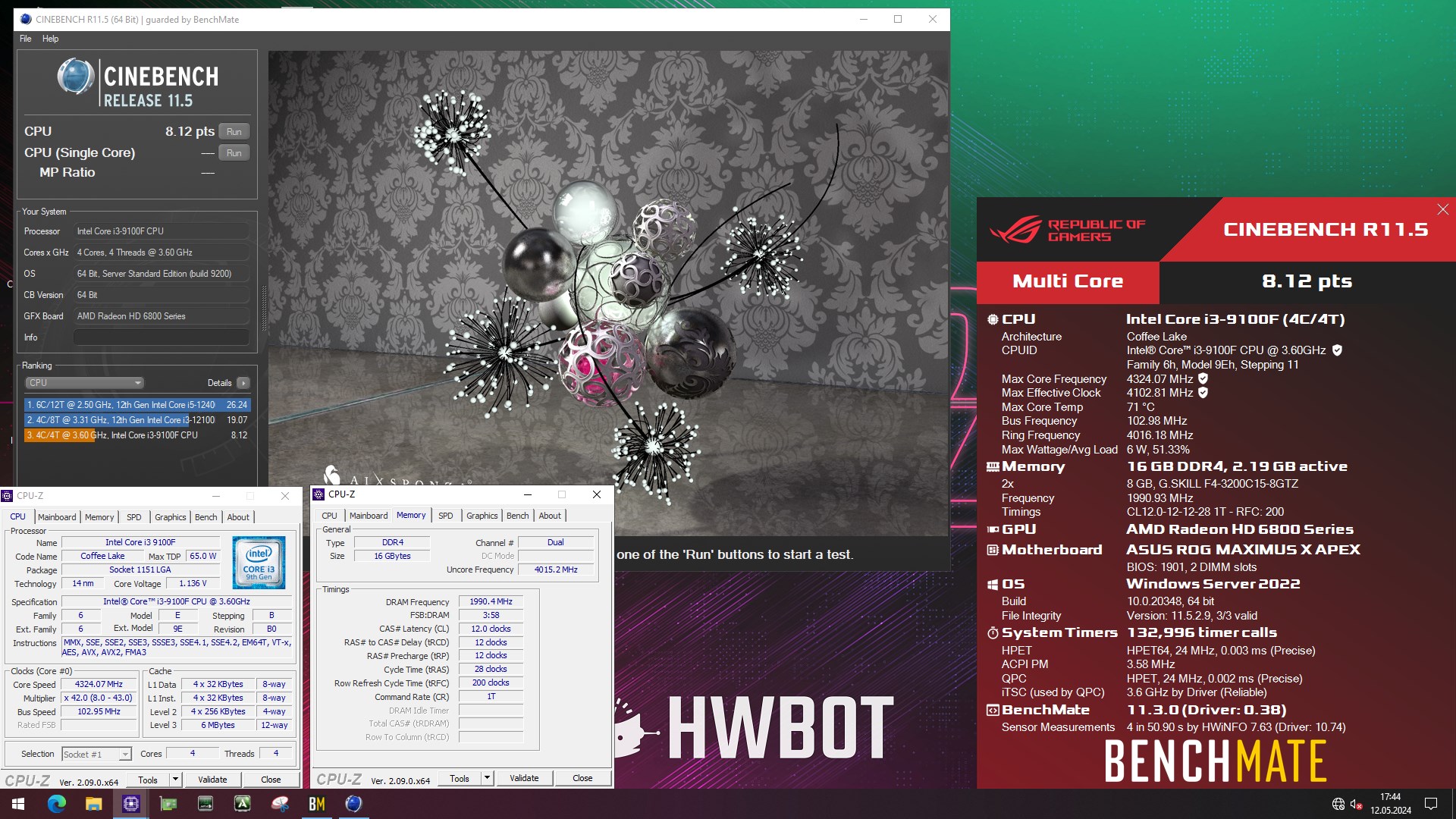This screenshot has width=1456, height=819.
Task: Click the Core Speed value 4324.07 MHz
Action: click(x=99, y=684)
